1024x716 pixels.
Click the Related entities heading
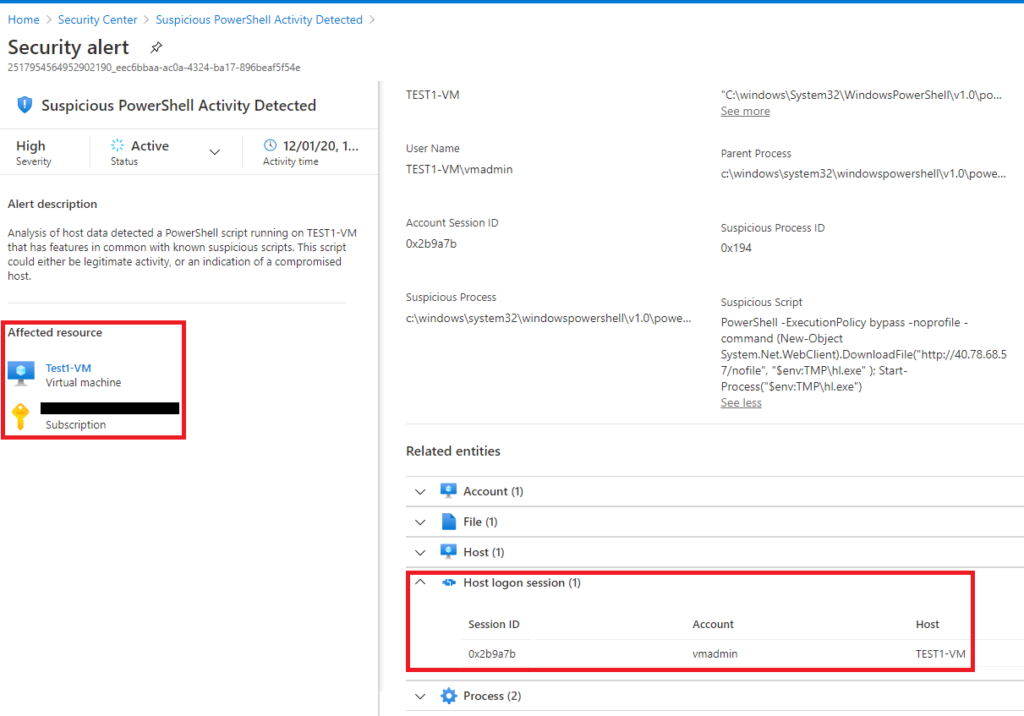pos(453,451)
